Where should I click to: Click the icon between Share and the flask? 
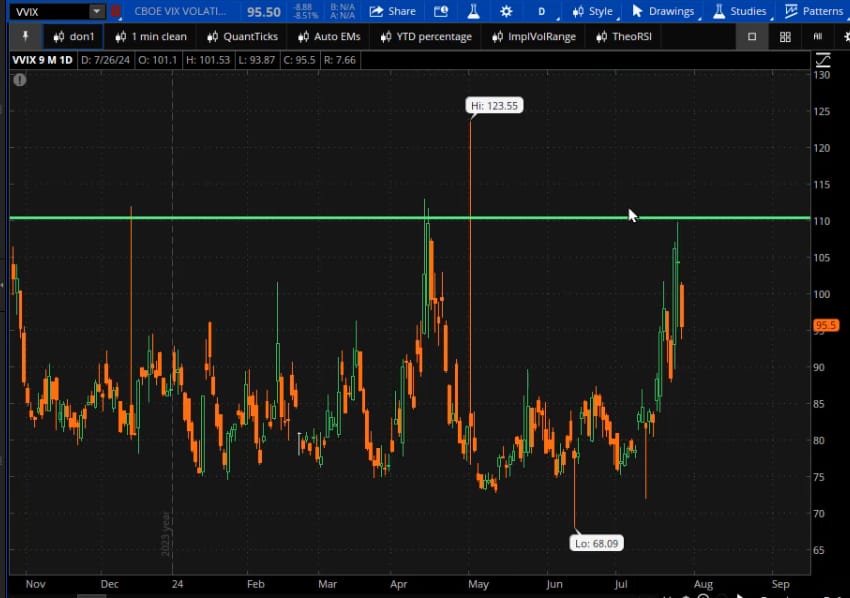point(441,11)
